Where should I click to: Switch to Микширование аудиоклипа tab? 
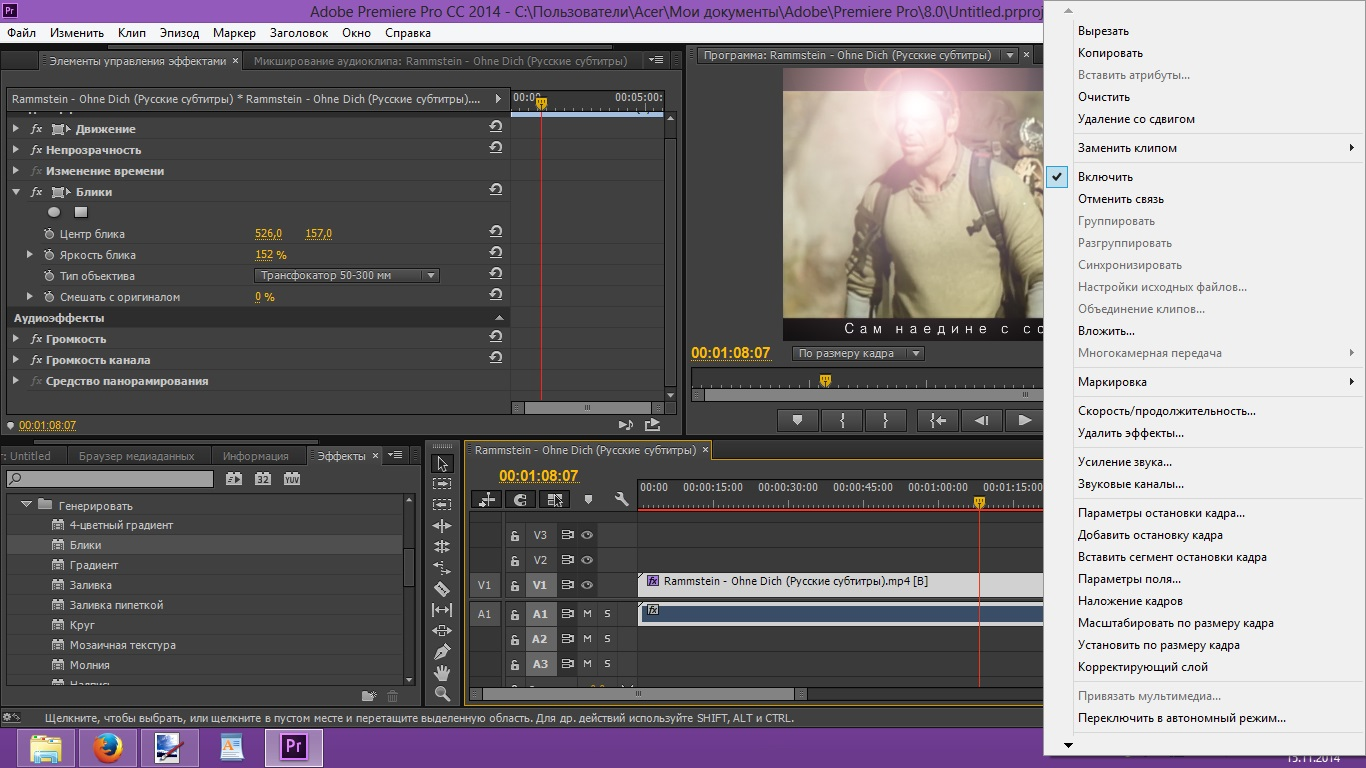click(x=441, y=61)
